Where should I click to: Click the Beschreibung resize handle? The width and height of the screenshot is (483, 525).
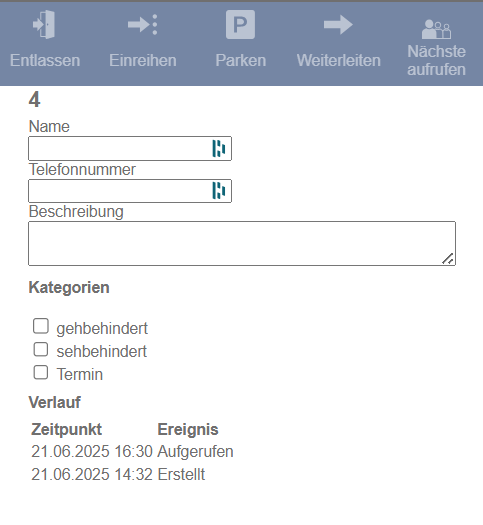[x=448, y=259]
